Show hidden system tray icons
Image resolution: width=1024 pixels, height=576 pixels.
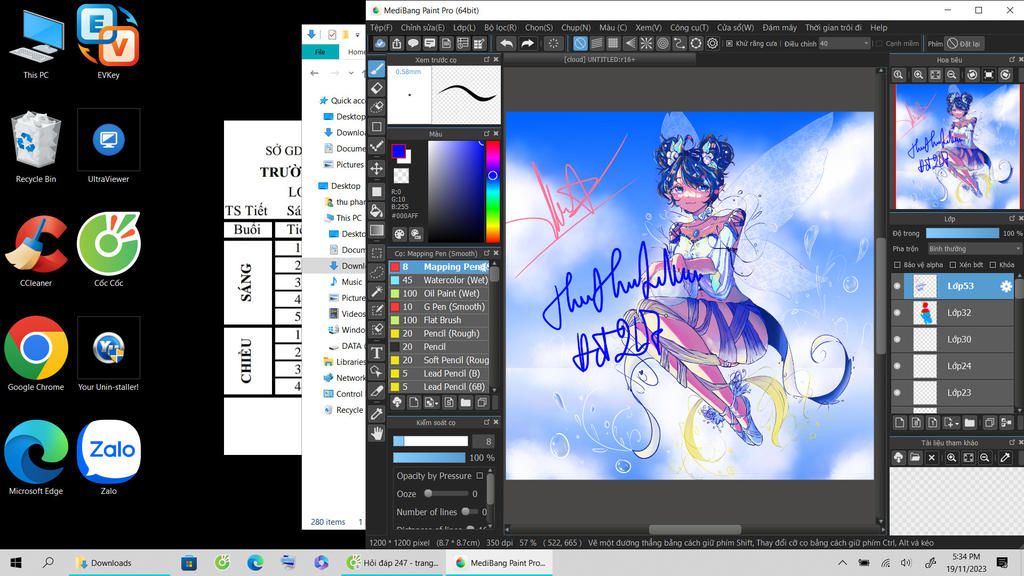842,562
